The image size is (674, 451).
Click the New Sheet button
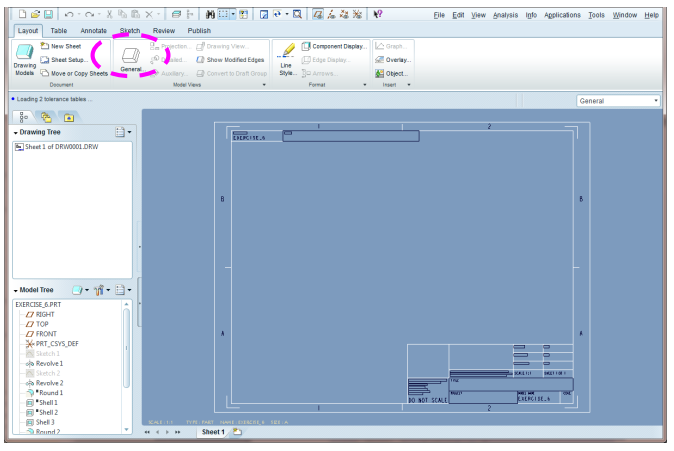[66, 47]
